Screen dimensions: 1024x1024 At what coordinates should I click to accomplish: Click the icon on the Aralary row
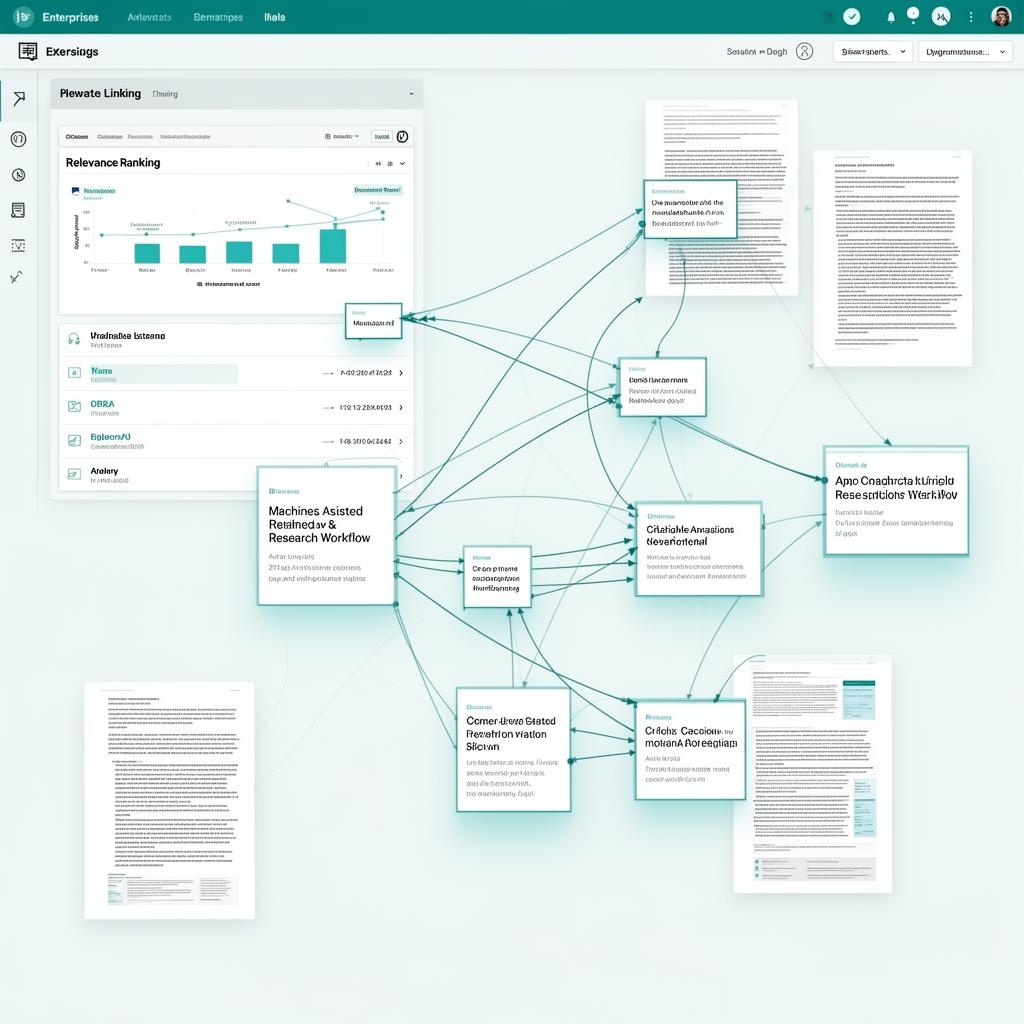74,473
